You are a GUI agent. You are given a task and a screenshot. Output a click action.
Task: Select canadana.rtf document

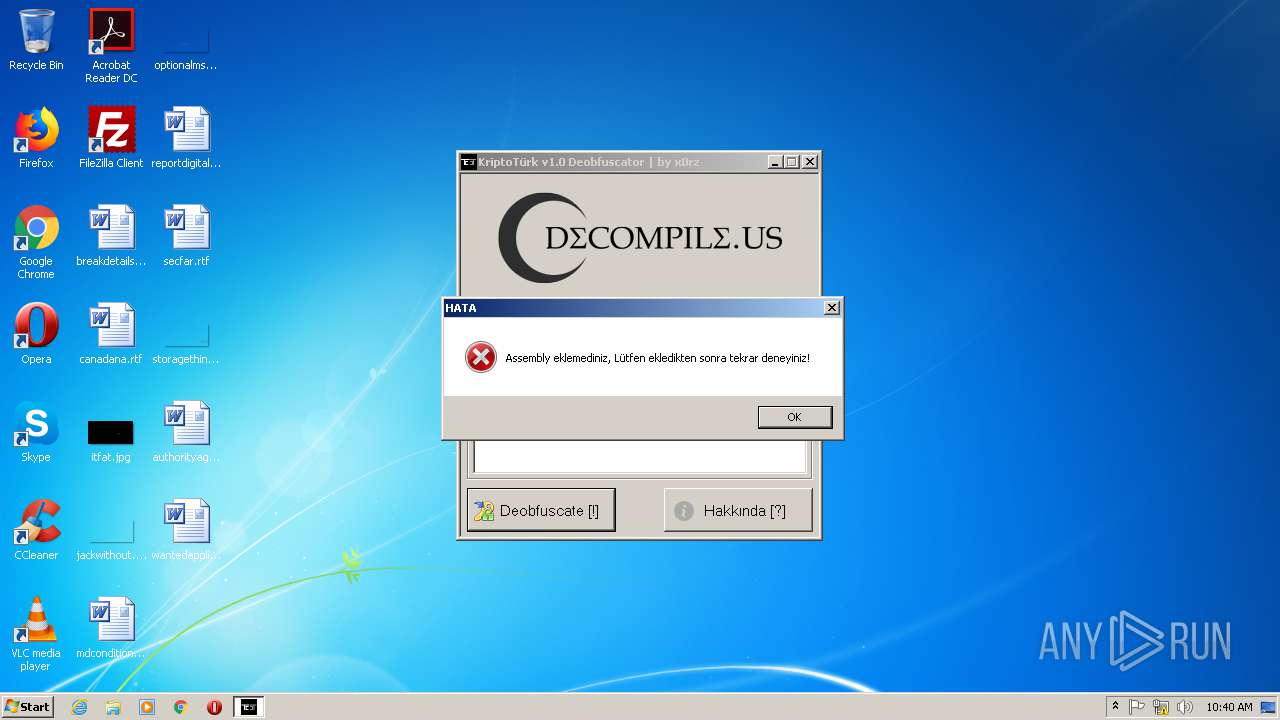pyautogui.click(x=111, y=334)
